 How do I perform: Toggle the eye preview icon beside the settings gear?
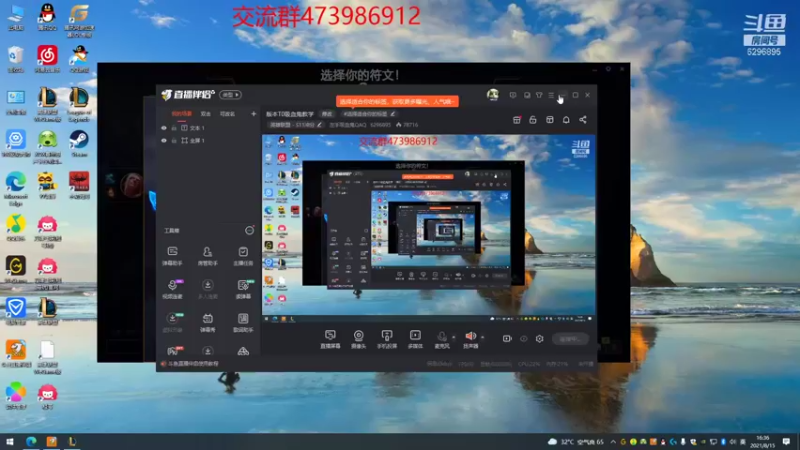(523, 338)
